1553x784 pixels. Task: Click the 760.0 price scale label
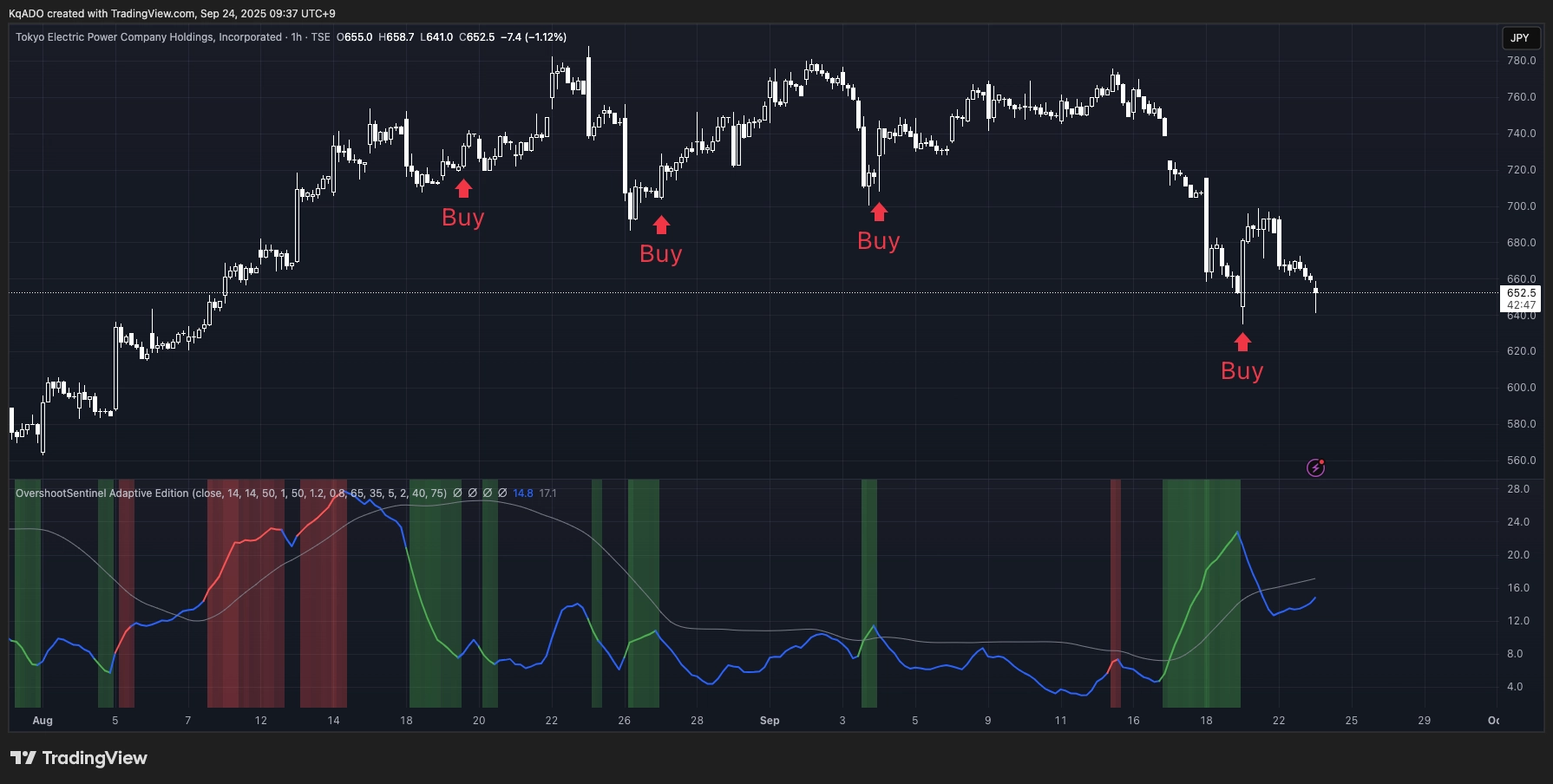tap(1521, 97)
